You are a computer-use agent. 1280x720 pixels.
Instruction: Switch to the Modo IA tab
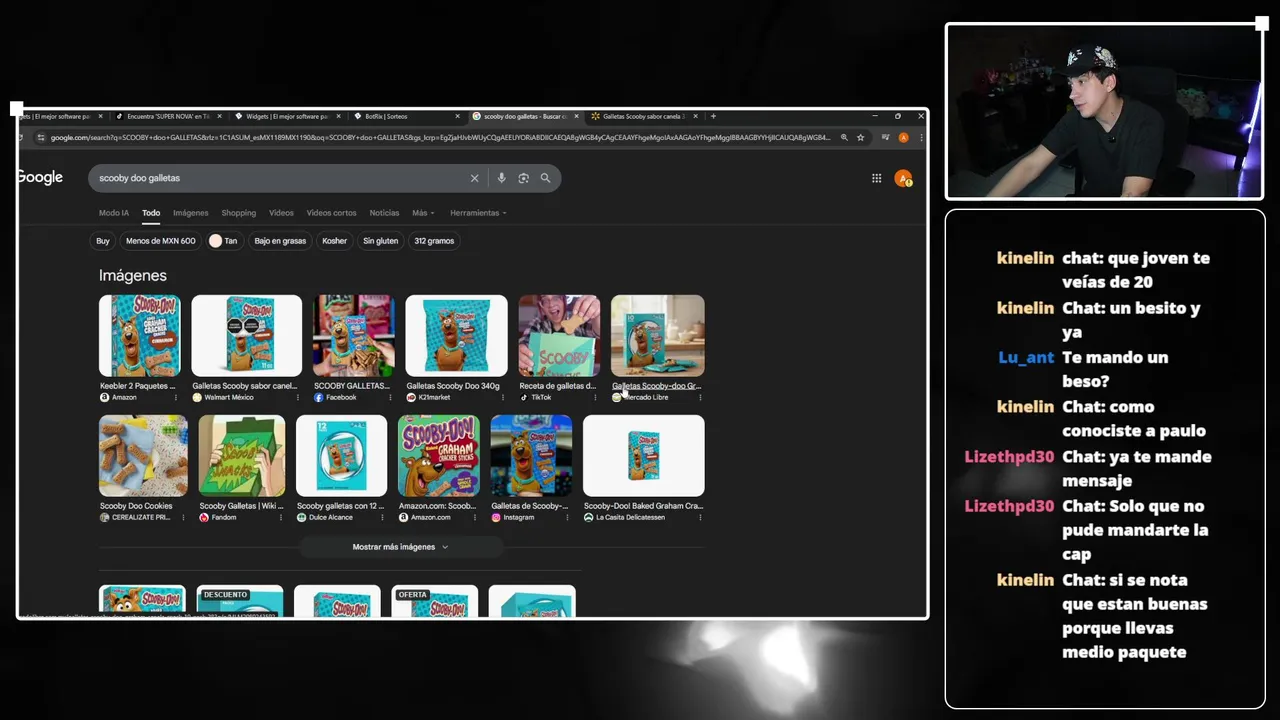[114, 213]
